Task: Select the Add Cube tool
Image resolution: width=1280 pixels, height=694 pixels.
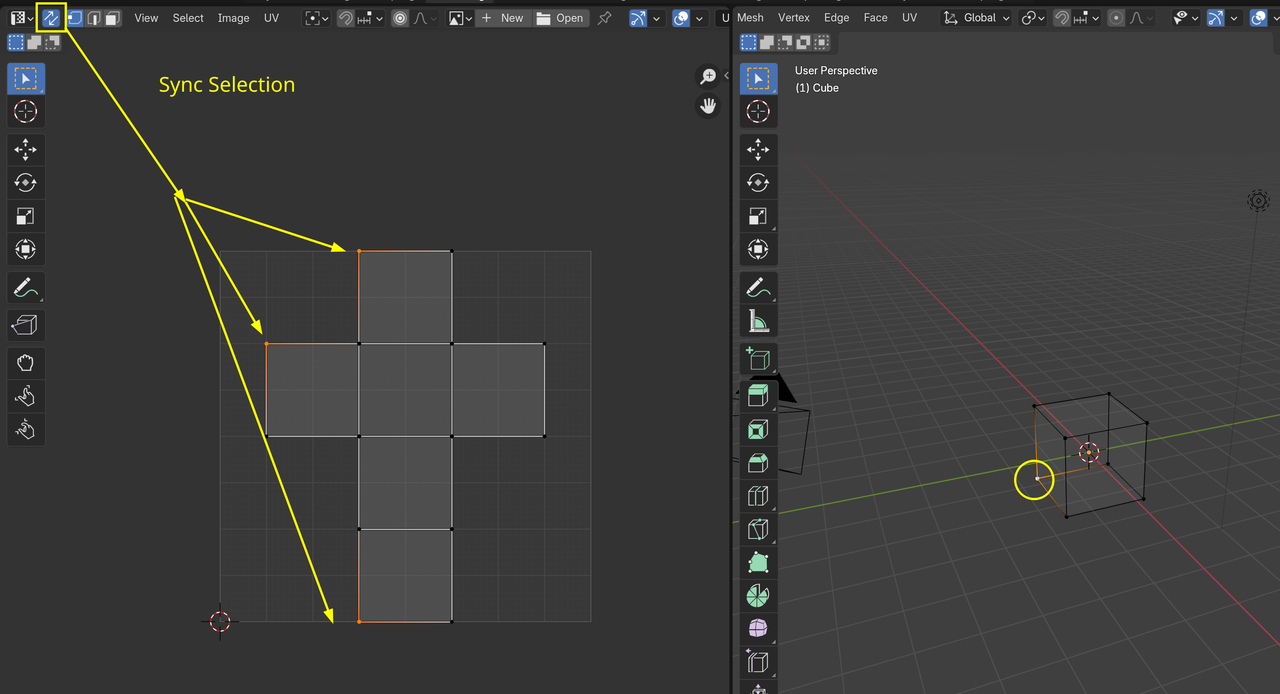Action: [x=758, y=359]
